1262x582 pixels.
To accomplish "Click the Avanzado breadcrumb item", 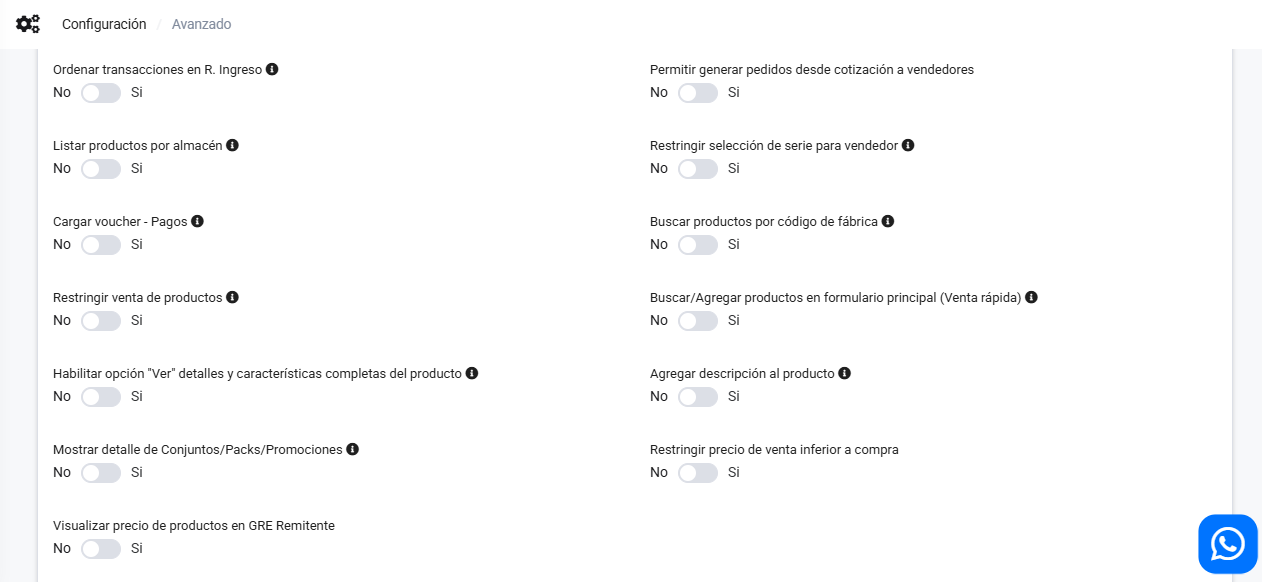I will (201, 24).
